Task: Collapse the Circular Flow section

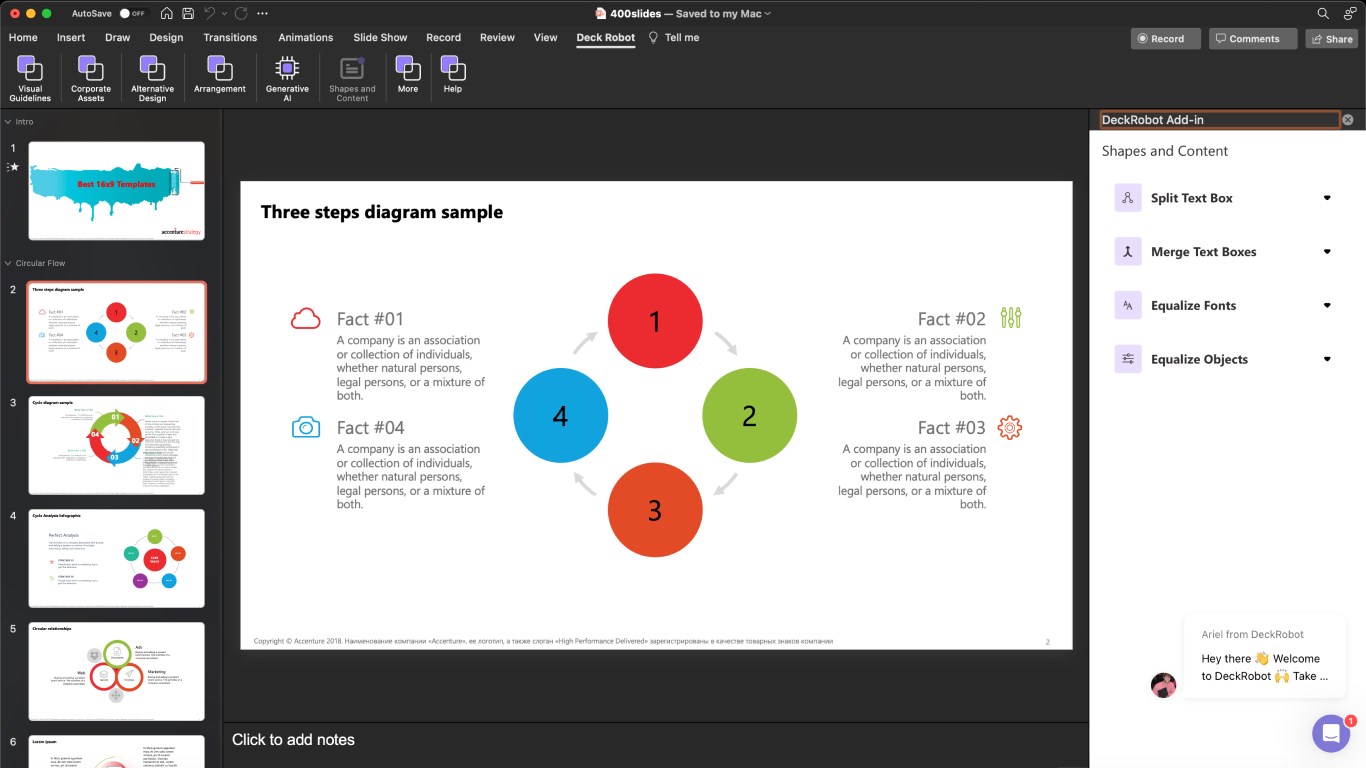Action: pos(8,263)
